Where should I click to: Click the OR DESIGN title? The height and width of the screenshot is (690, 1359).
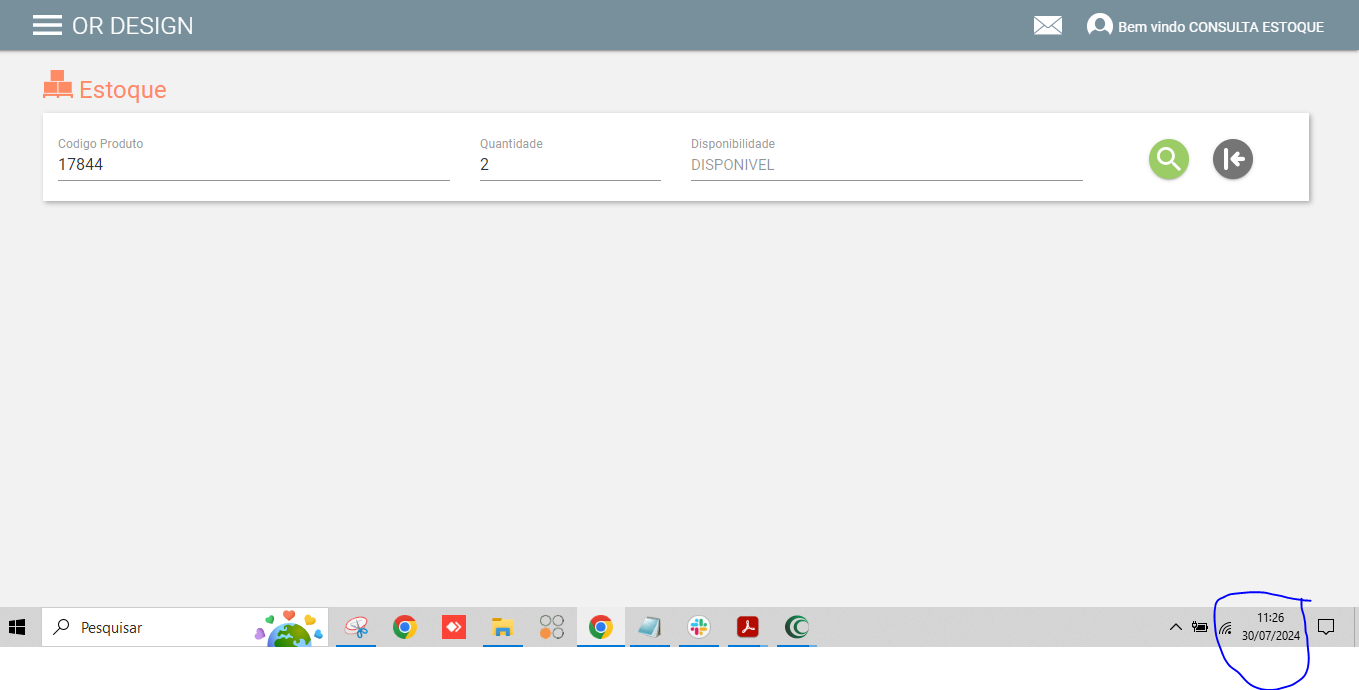pyautogui.click(x=133, y=26)
